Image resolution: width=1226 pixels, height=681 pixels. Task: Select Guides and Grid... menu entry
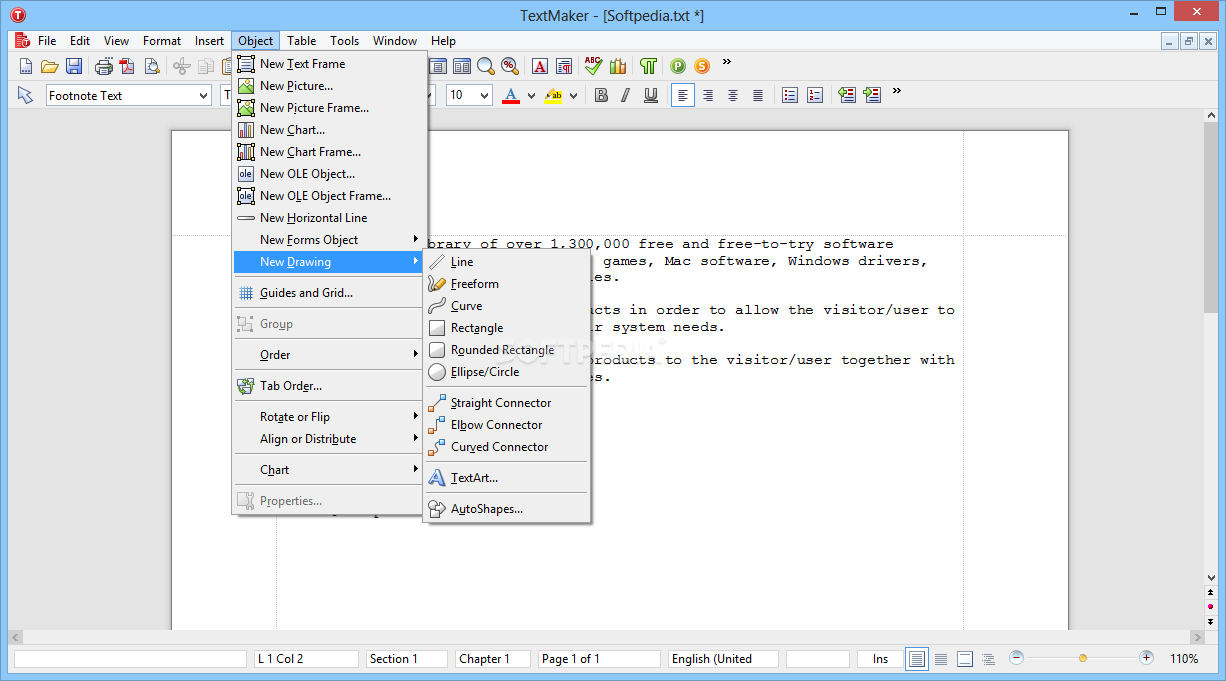(328, 293)
